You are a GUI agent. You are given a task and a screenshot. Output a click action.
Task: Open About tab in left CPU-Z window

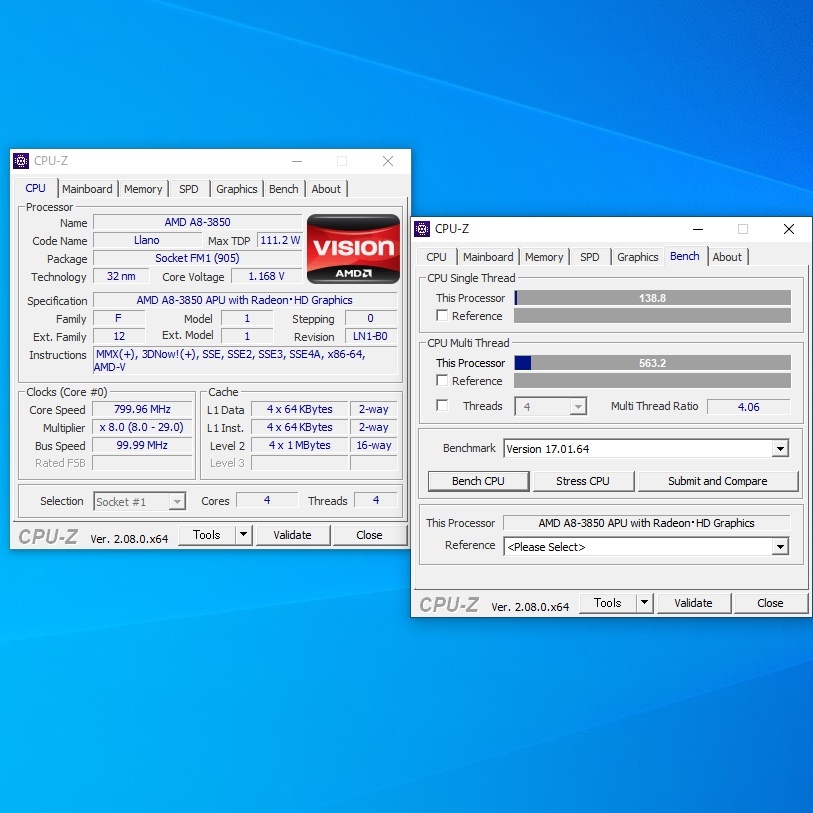(x=326, y=189)
